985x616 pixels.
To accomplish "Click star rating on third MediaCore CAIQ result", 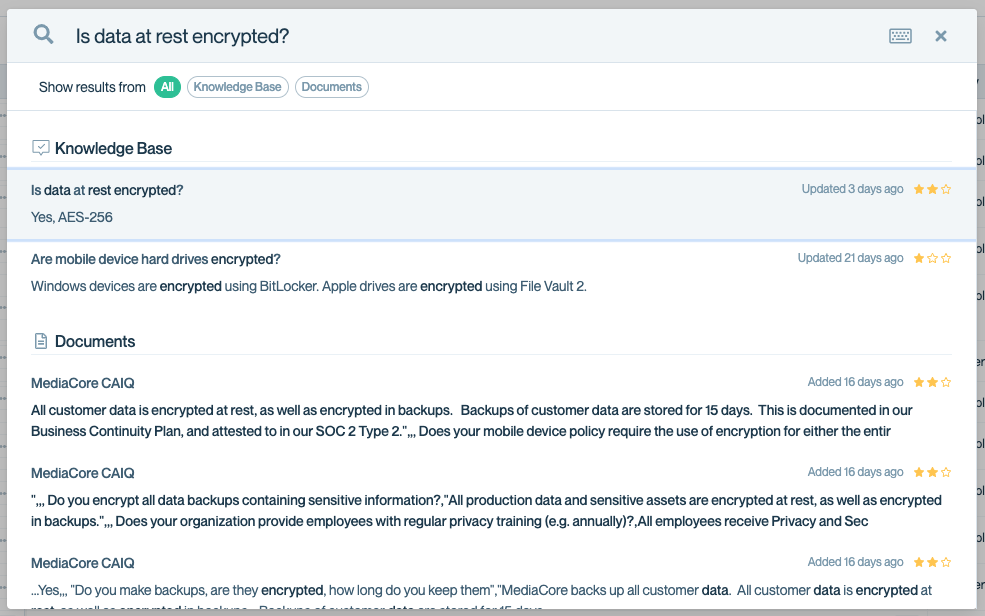I will [x=932, y=562].
